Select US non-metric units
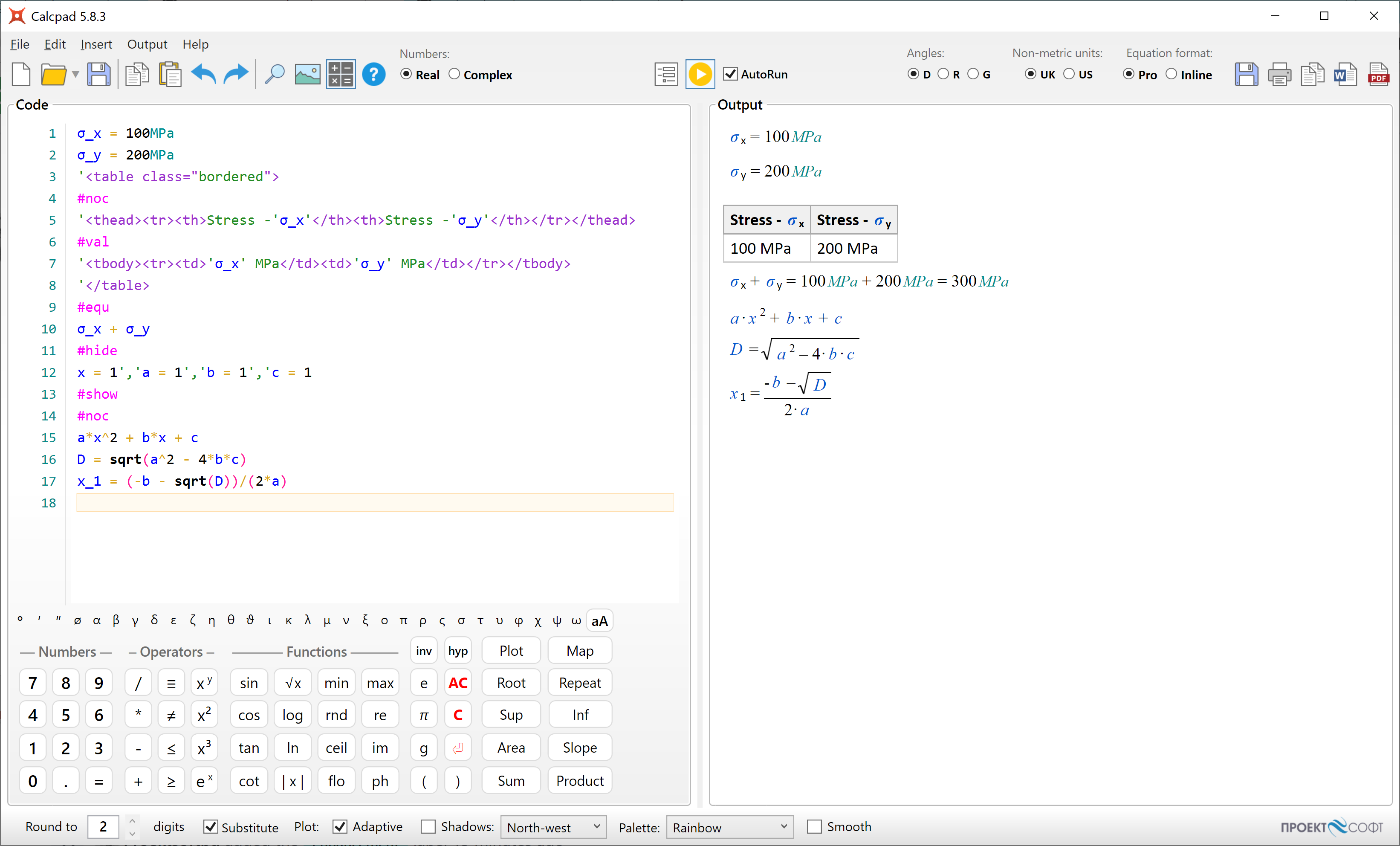The width and height of the screenshot is (1400, 846). (1070, 74)
